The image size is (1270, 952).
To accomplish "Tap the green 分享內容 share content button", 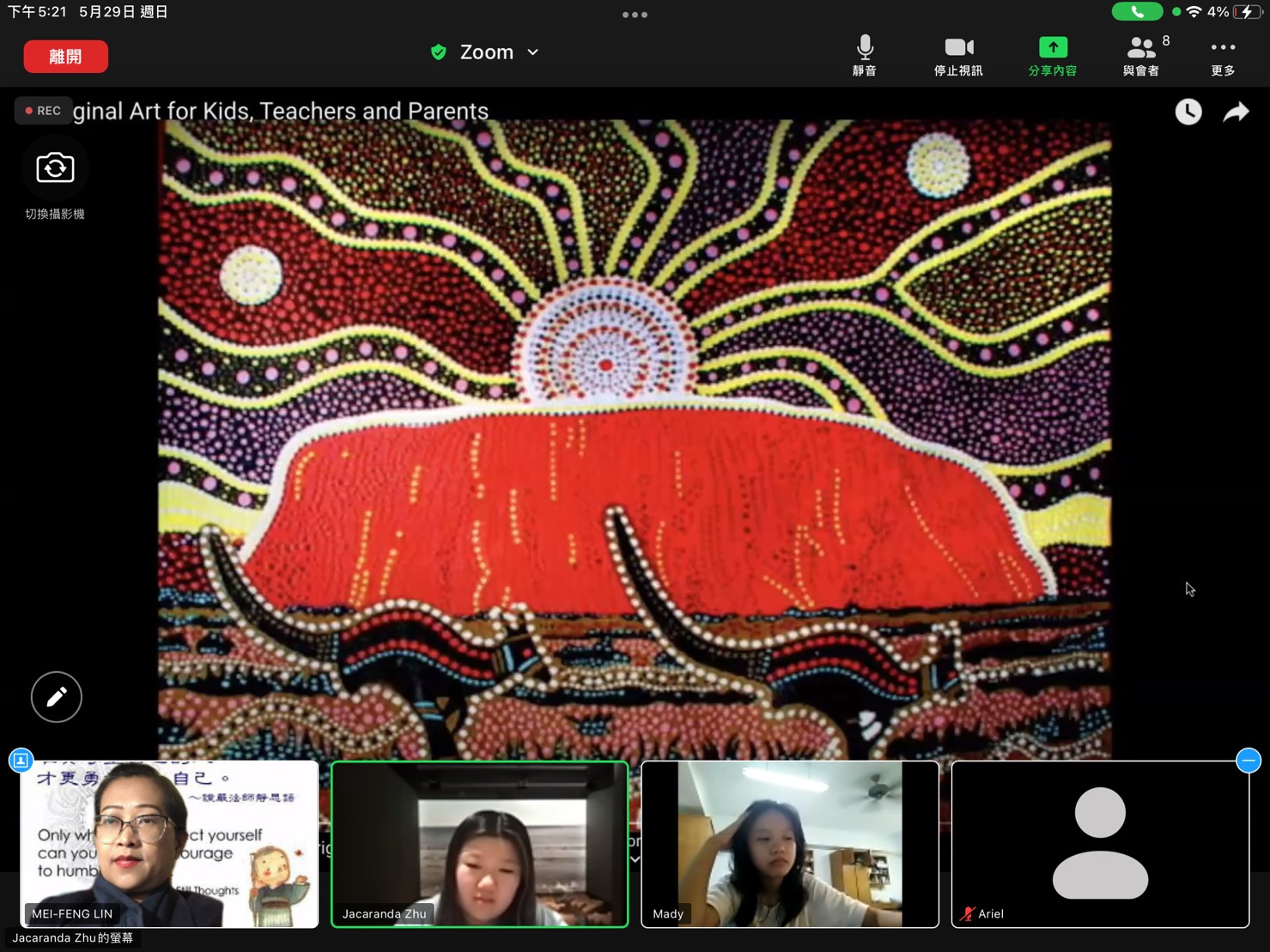I will coord(1053,56).
